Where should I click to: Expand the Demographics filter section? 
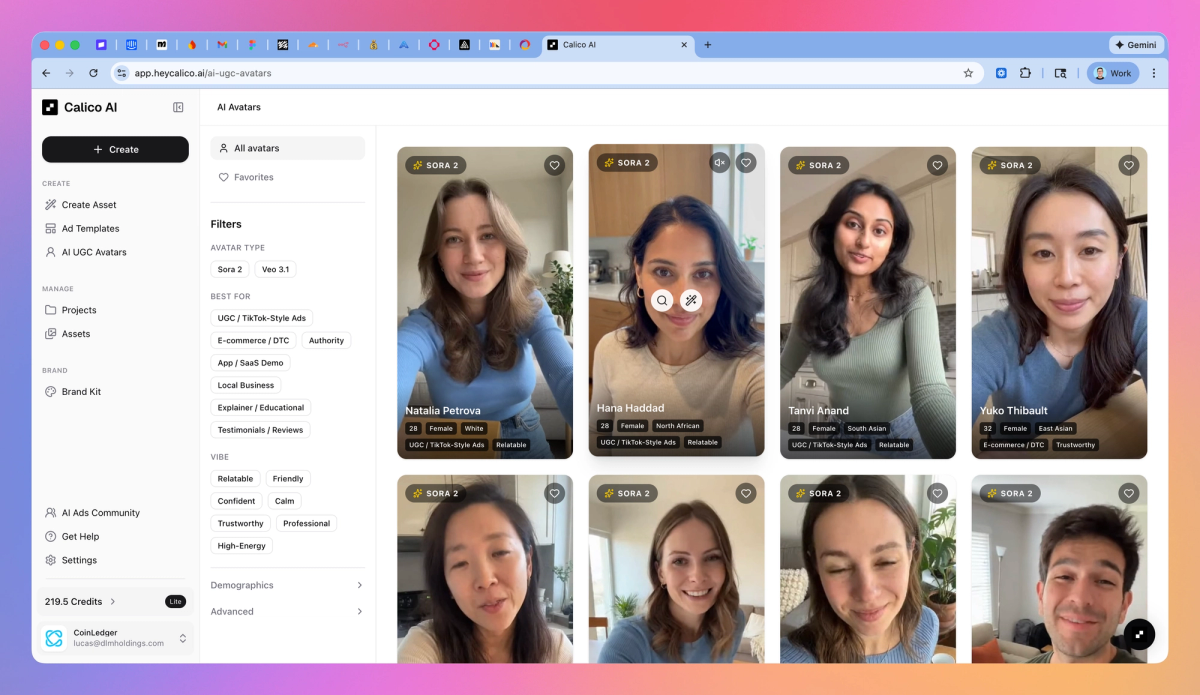point(288,585)
